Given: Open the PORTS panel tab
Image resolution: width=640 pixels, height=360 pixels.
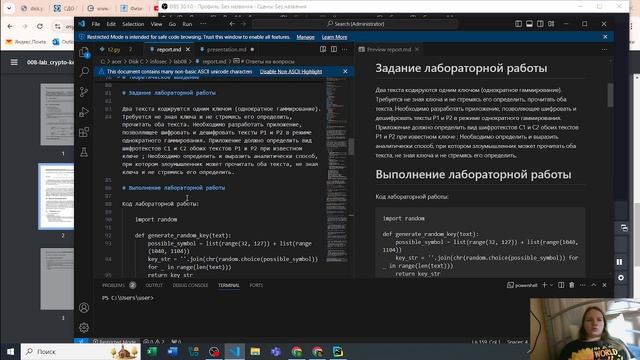Looking at the screenshot, I should point(256,285).
